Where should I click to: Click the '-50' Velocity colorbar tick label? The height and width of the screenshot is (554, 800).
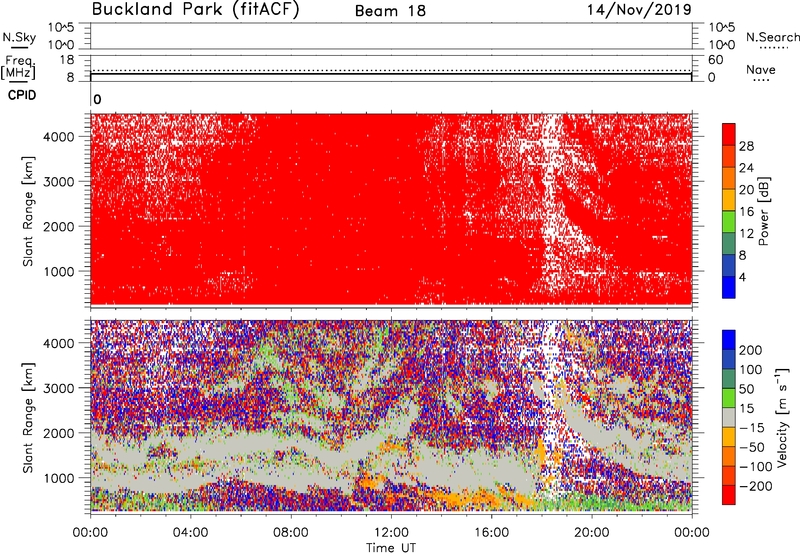point(752,447)
